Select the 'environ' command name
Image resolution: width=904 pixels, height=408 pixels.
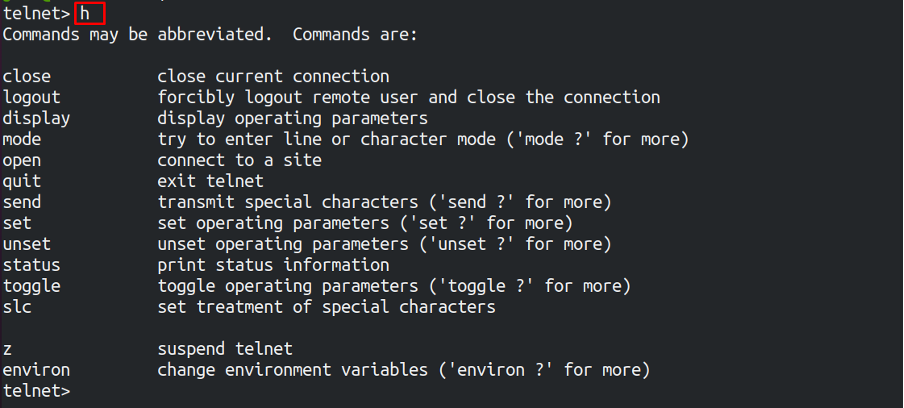coord(36,369)
